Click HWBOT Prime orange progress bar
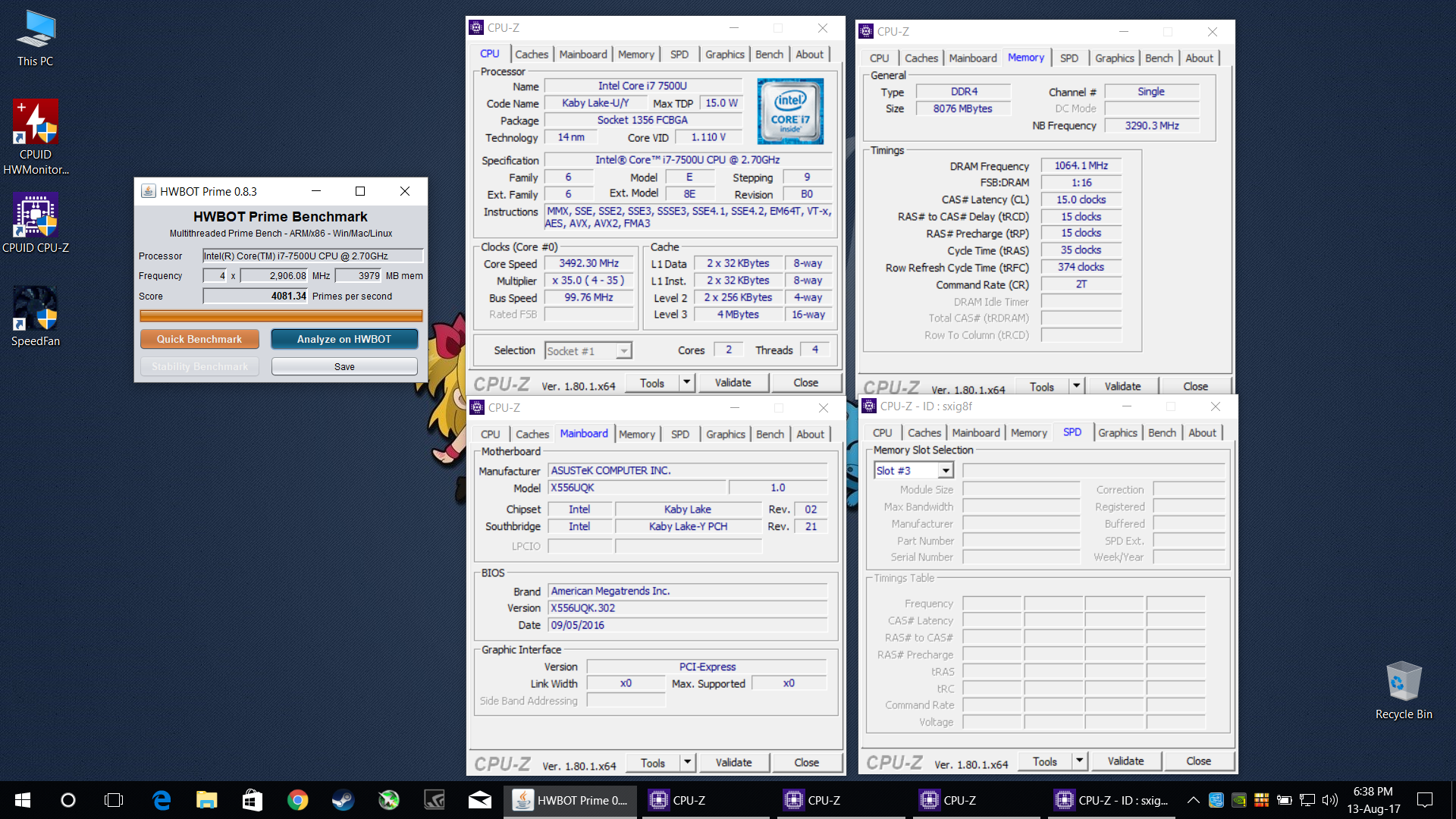The height and width of the screenshot is (819, 1456). (x=281, y=316)
